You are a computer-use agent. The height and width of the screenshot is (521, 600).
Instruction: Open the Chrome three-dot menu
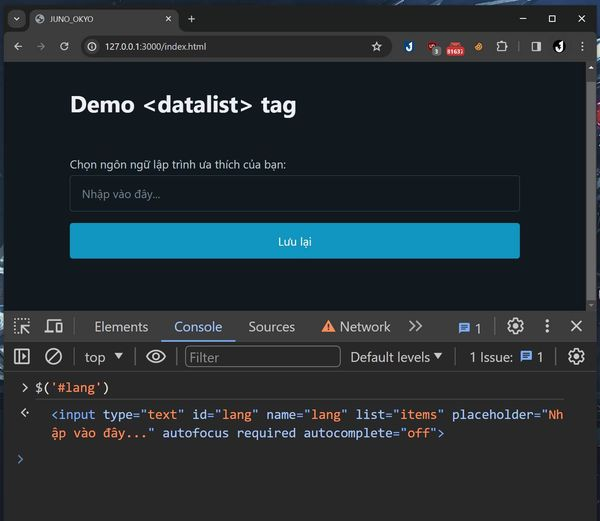click(582, 47)
